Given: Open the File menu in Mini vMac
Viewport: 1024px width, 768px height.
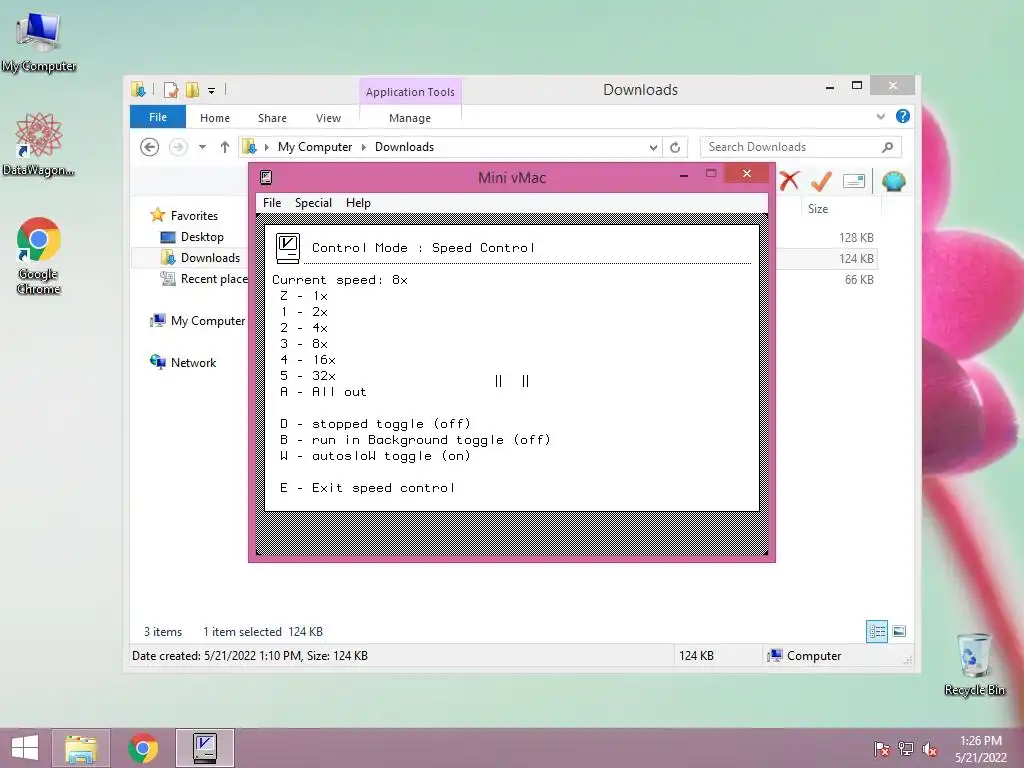Looking at the screenshot, I should click(272, 203).
